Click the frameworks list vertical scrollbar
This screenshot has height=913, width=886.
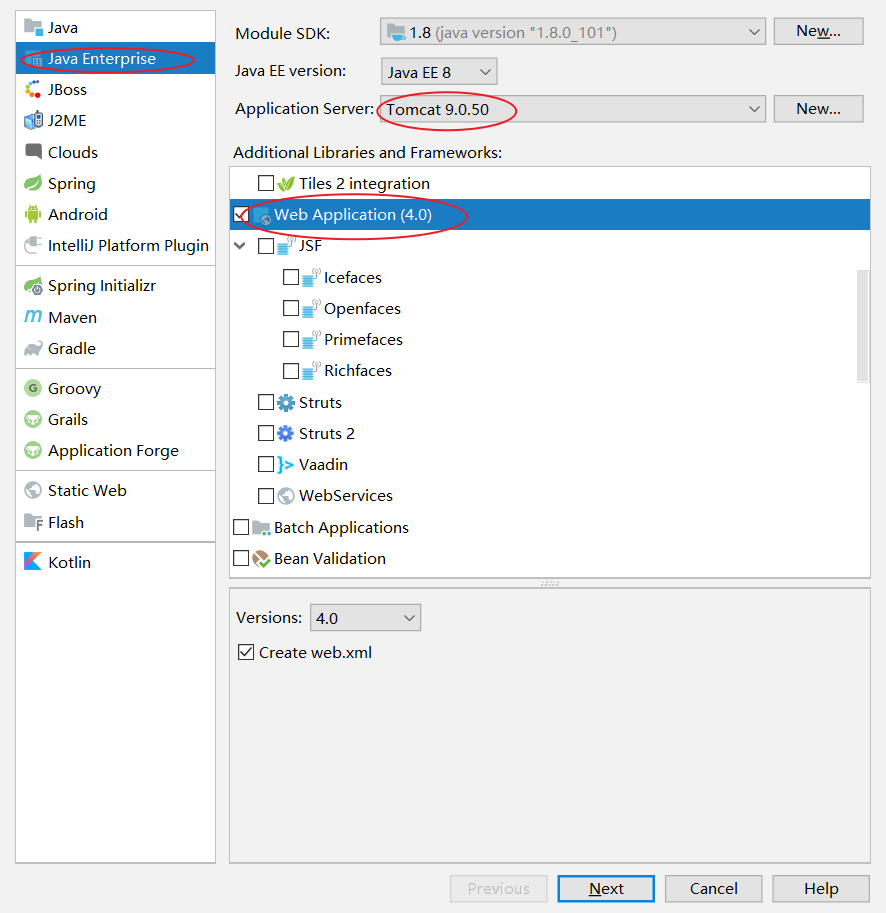click(863, 326)
